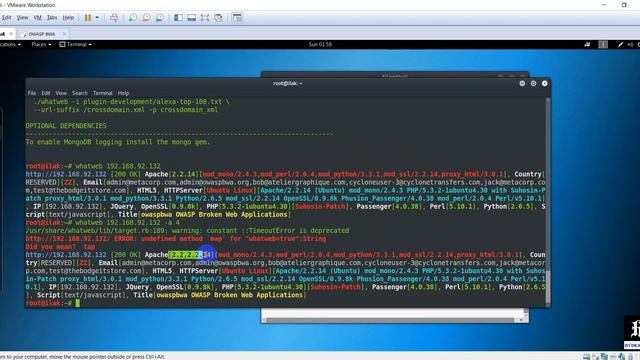
Task: Click the clock showing Sun 01:59
Action: [x=320, y=44]
